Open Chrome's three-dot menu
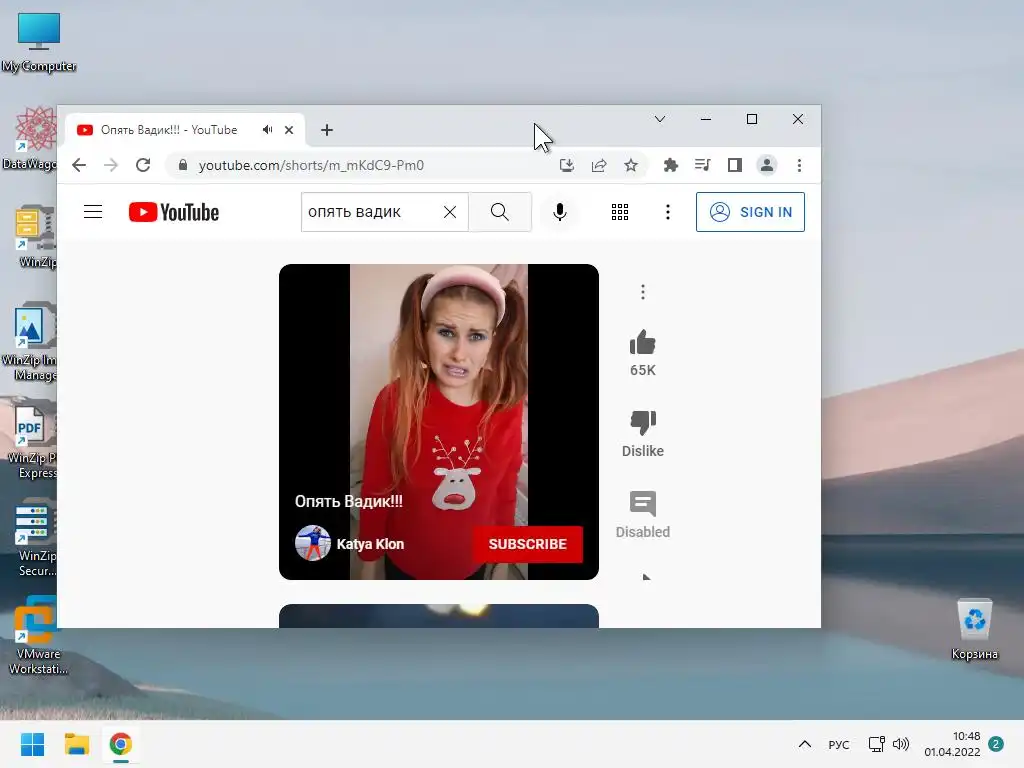The height and width of the screenshot is (768, 1024). coord(799,165)
